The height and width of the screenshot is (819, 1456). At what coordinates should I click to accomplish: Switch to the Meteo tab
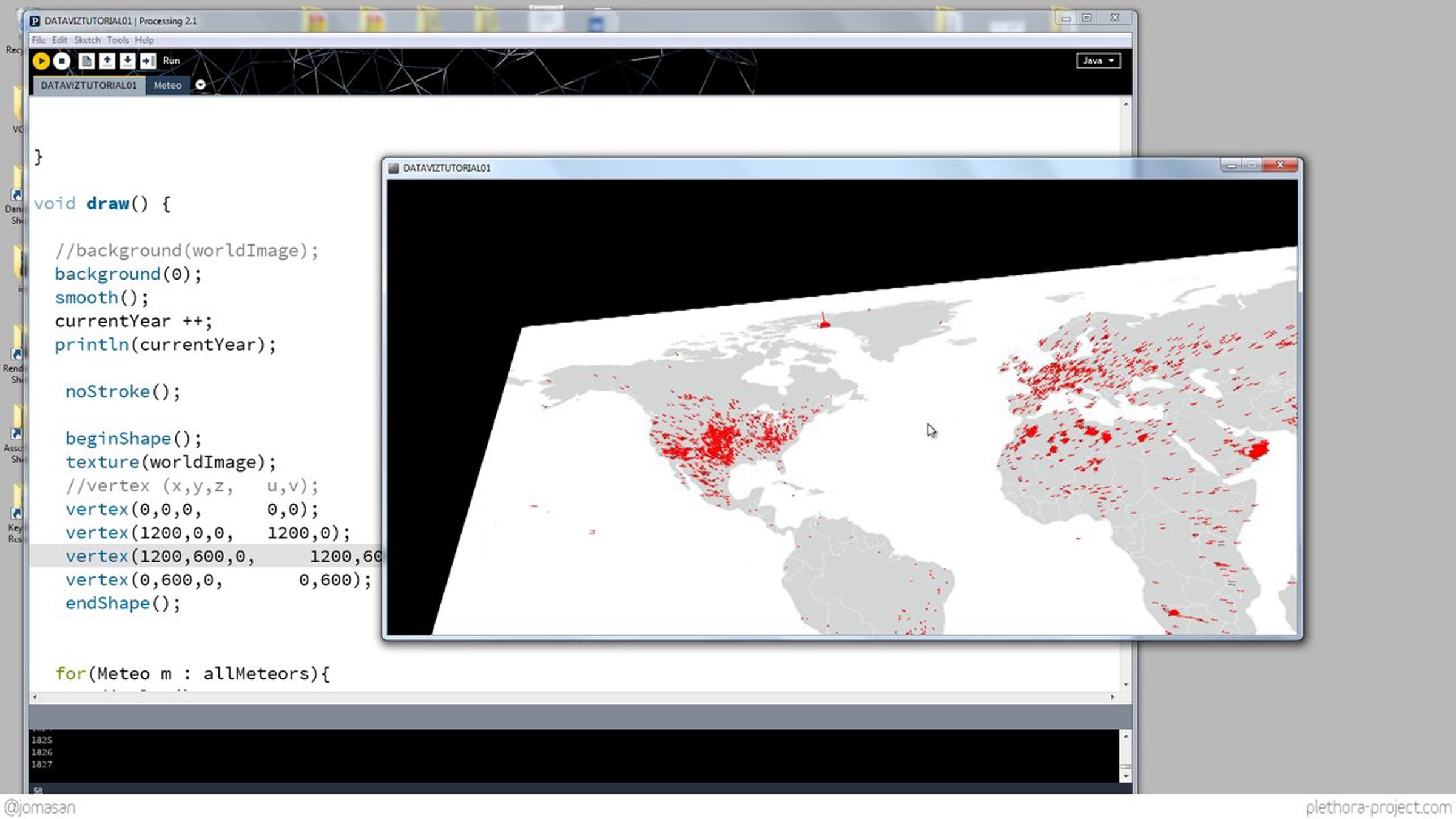coord(167,86)
